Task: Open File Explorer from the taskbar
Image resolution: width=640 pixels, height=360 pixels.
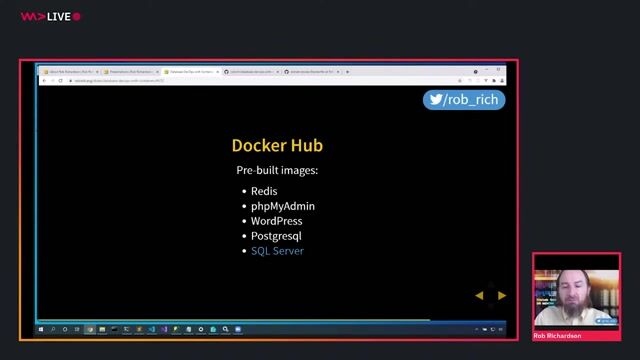Action: pos(102,329)
